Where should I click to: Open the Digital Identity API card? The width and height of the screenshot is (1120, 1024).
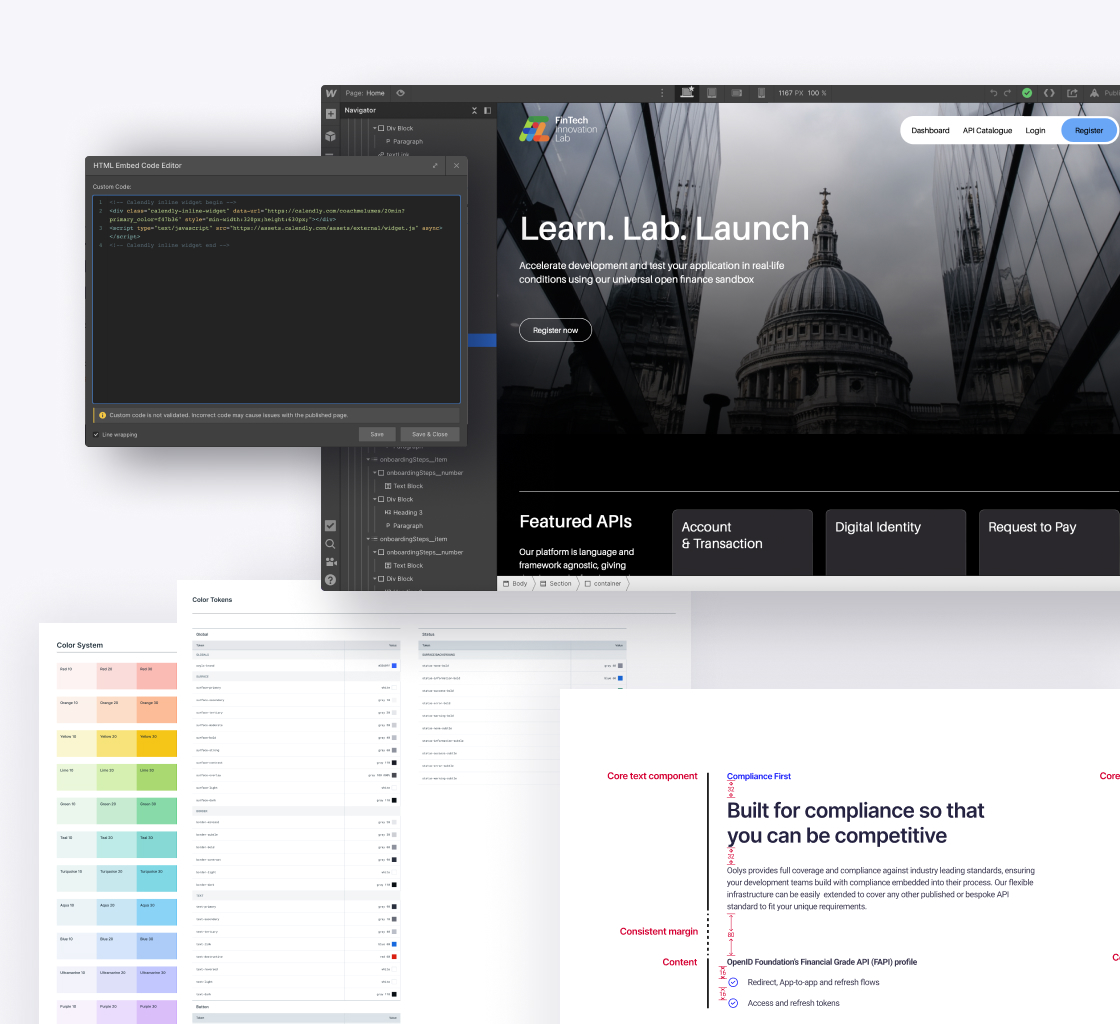[x=896, y=542]
